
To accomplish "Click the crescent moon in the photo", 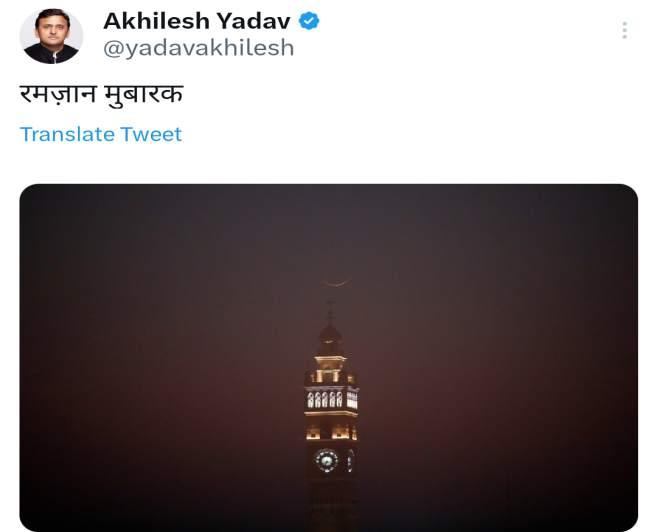I will (x=336, y=284).
